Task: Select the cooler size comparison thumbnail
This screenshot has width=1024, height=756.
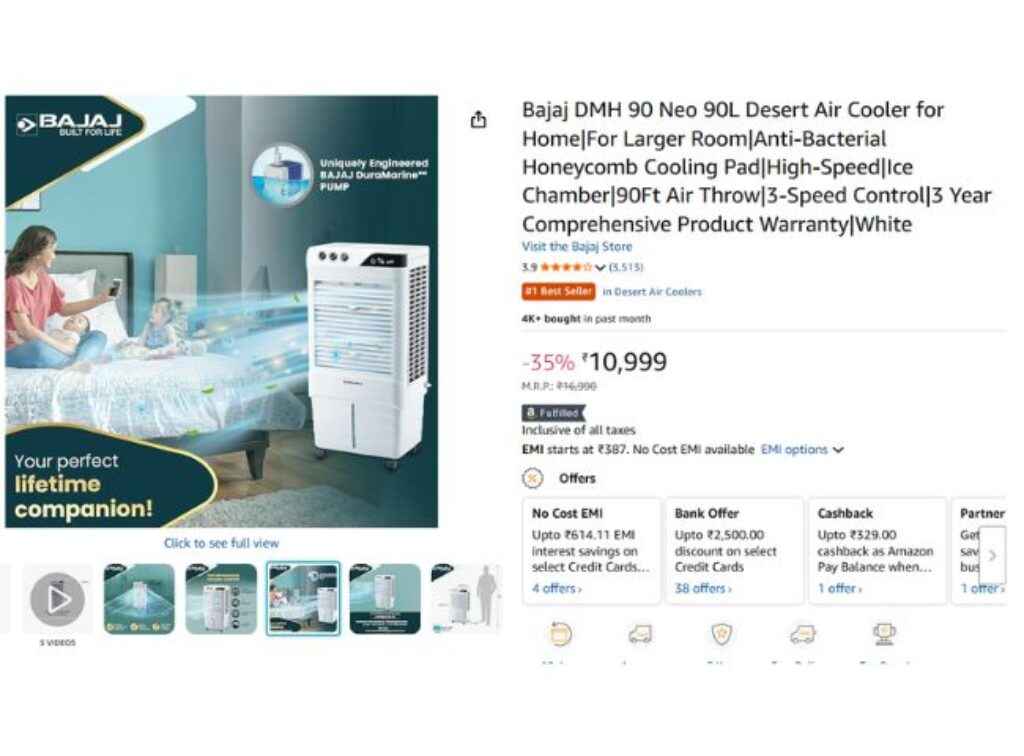Action: coord(466,599)
